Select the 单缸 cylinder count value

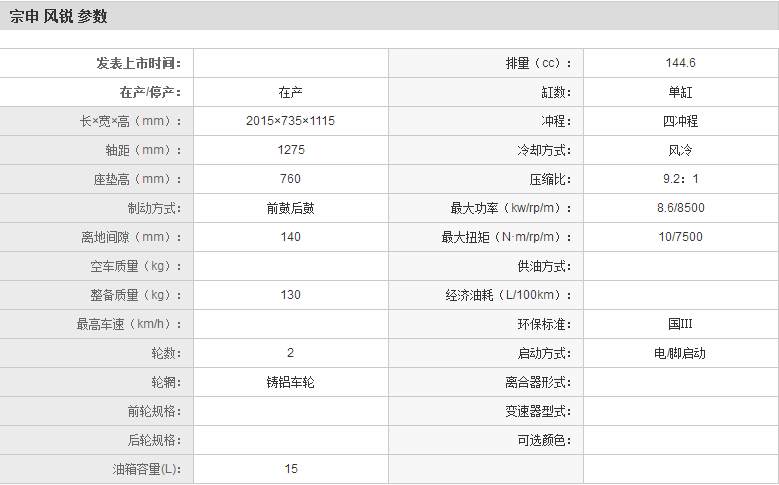(680, 92)
